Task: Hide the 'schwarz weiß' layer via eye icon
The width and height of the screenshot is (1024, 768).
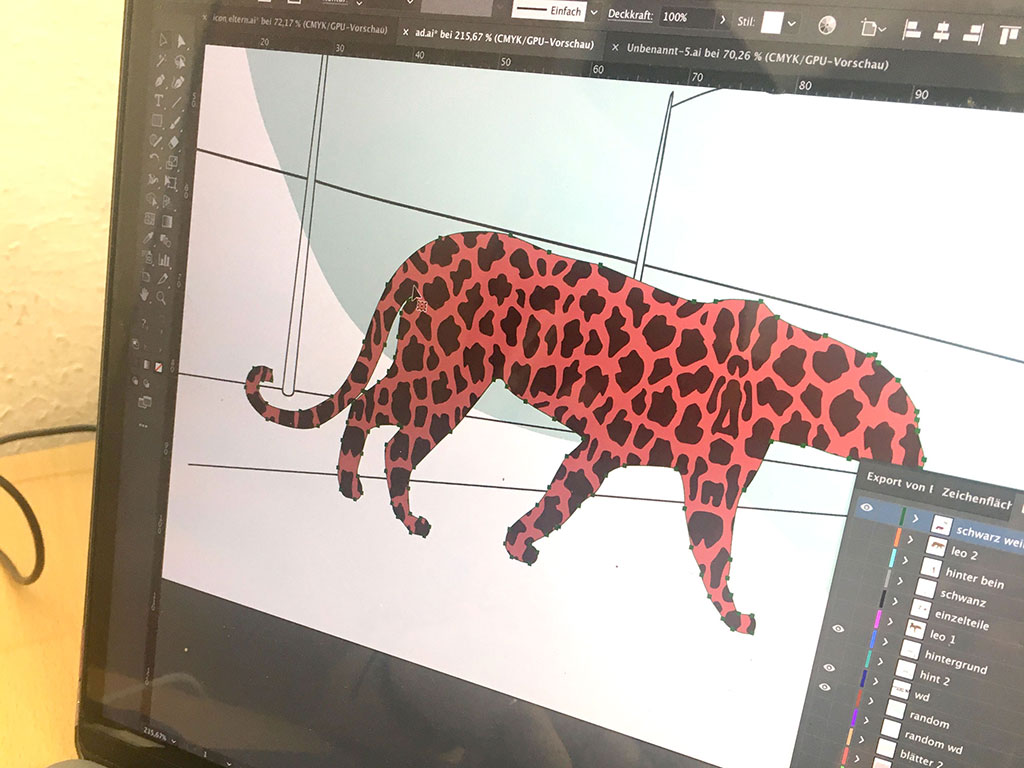Action: click(867, 507)
